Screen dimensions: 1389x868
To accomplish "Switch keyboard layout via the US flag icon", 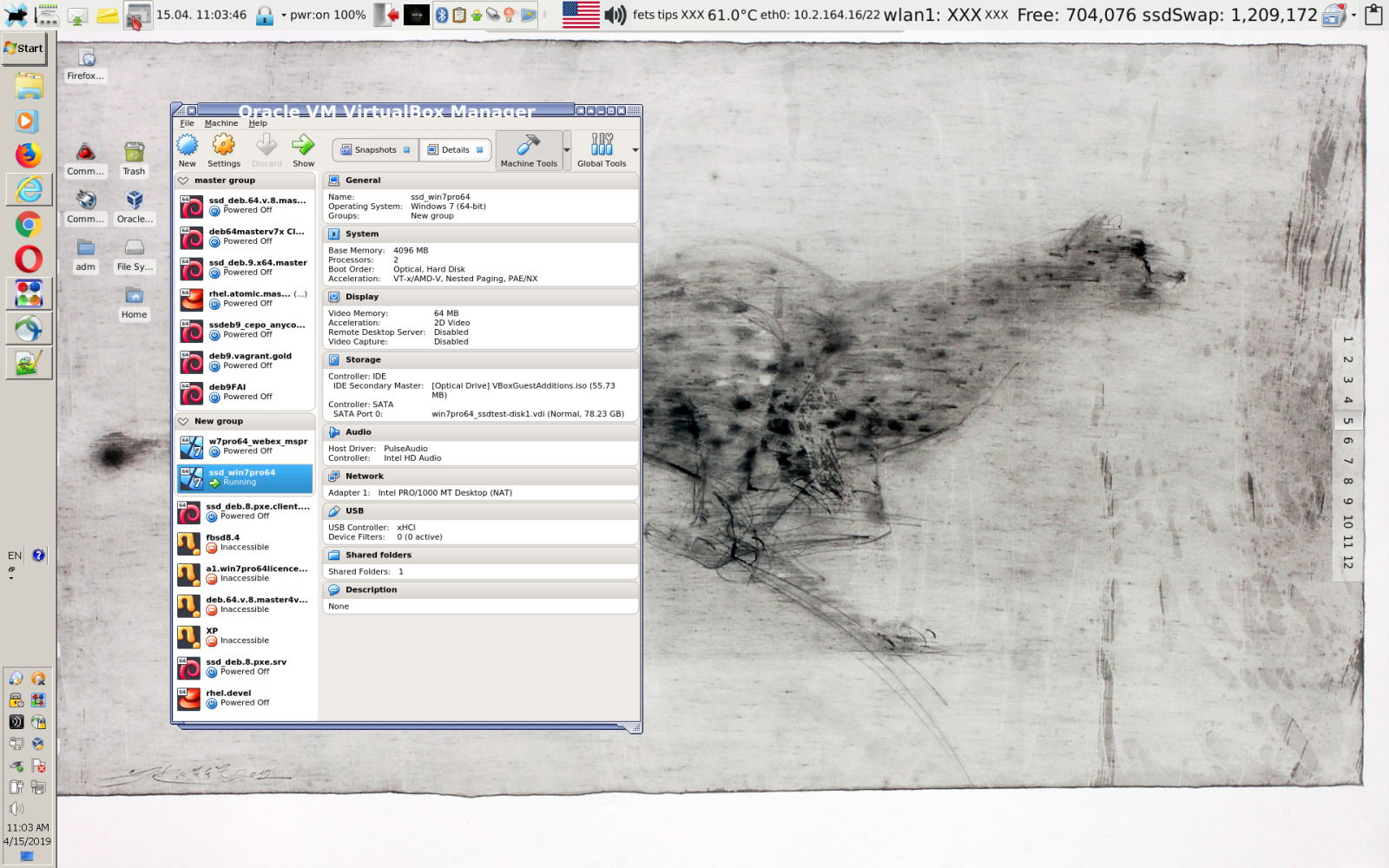I will point(582,14).
